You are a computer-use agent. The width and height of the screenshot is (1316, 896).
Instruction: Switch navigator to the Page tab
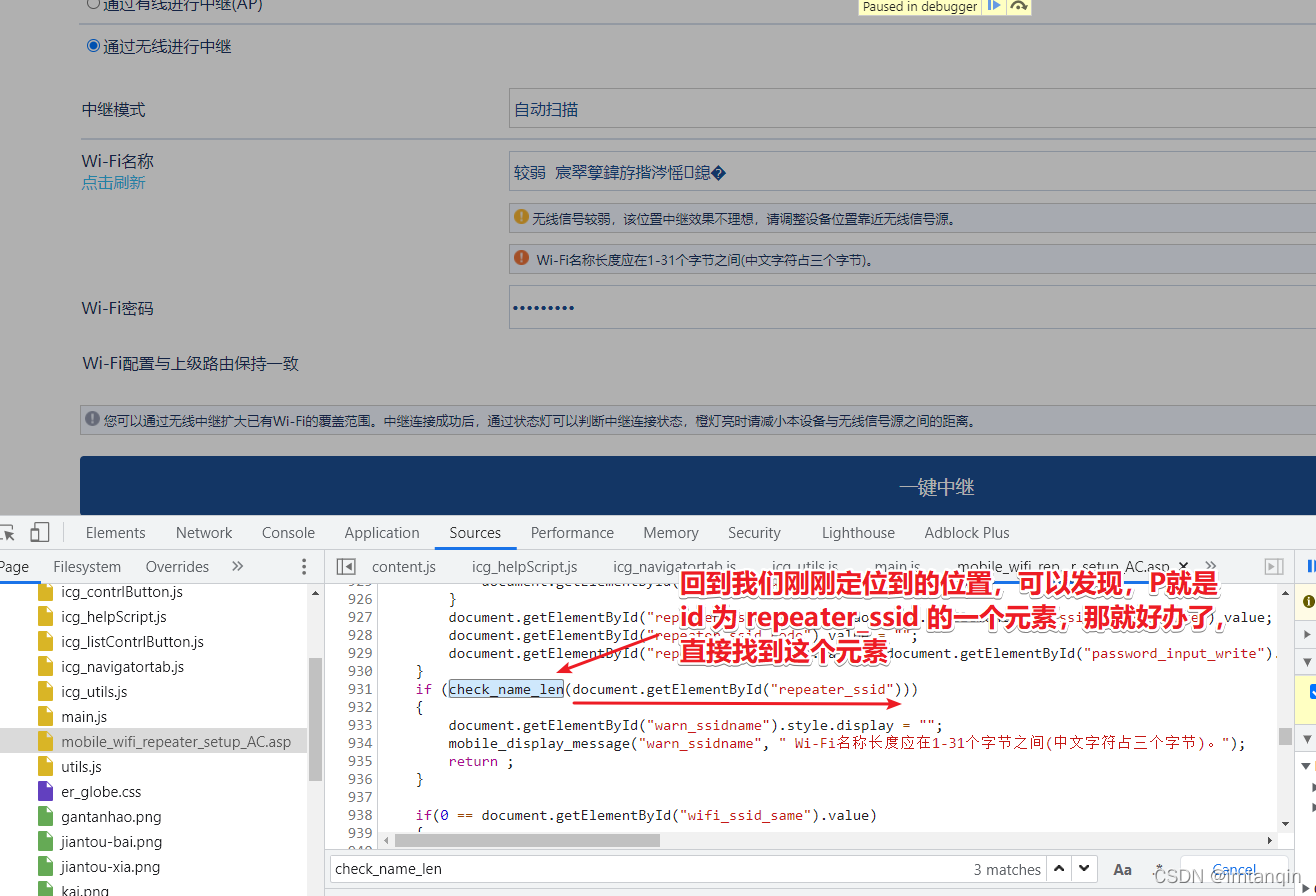pos(14,566)
